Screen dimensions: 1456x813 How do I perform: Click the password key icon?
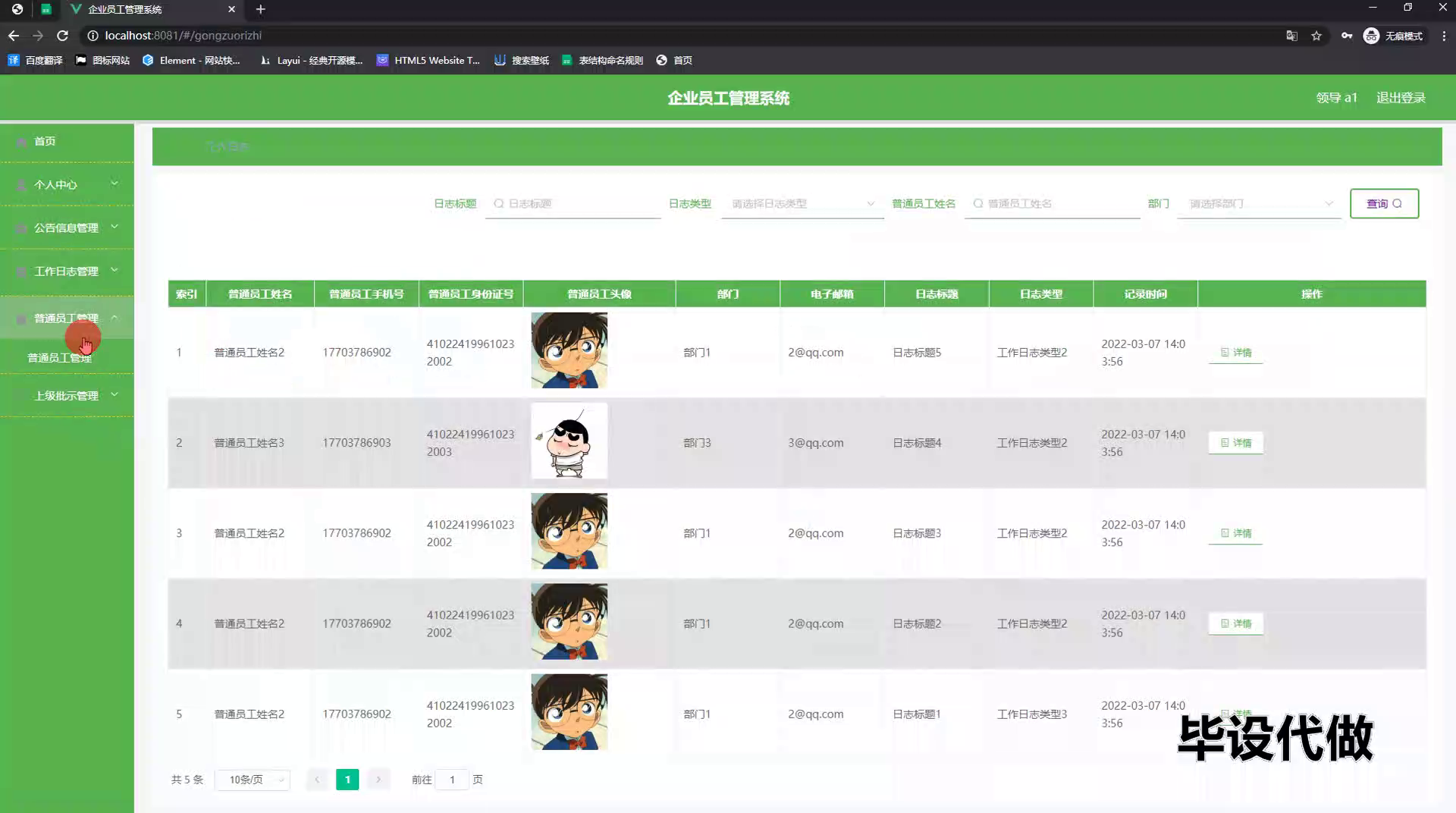click(1347, 36)
